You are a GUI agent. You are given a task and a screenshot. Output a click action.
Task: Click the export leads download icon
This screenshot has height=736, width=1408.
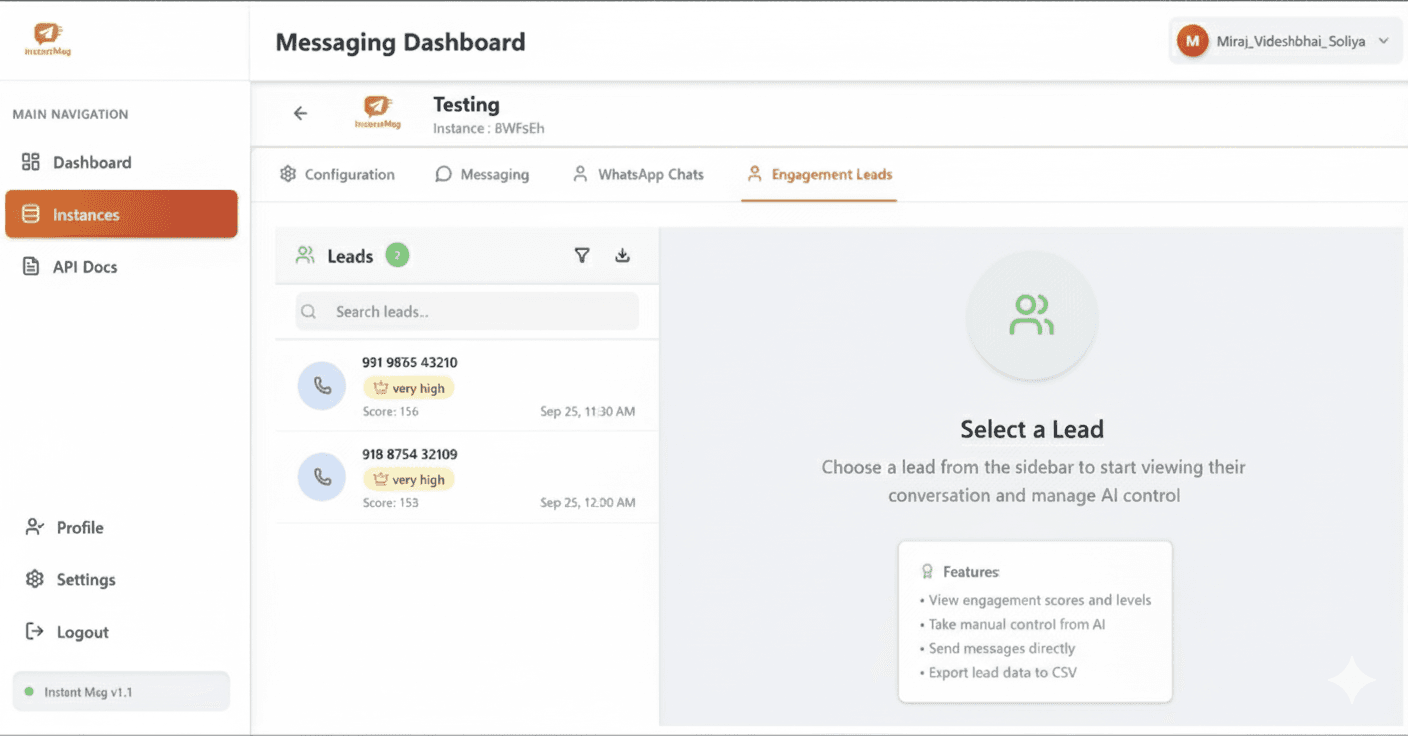click(x=622, y=256)
